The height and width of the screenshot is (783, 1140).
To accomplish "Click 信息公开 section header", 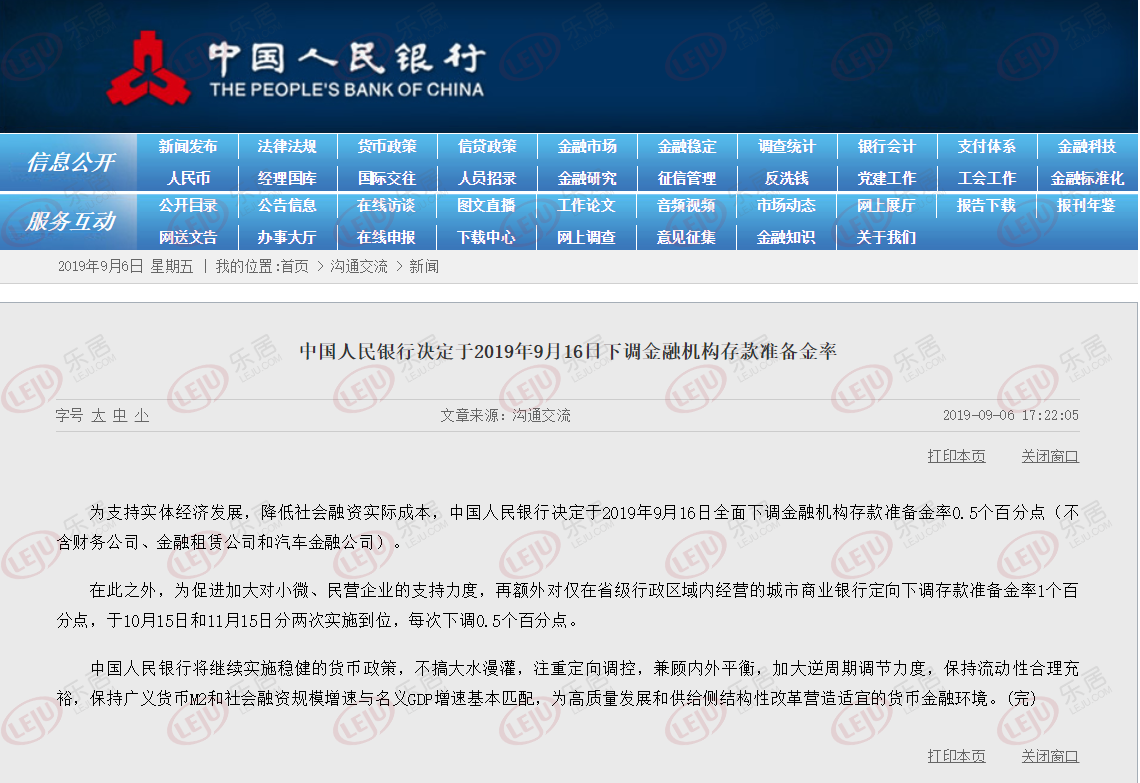I will (x=71, y=162).
